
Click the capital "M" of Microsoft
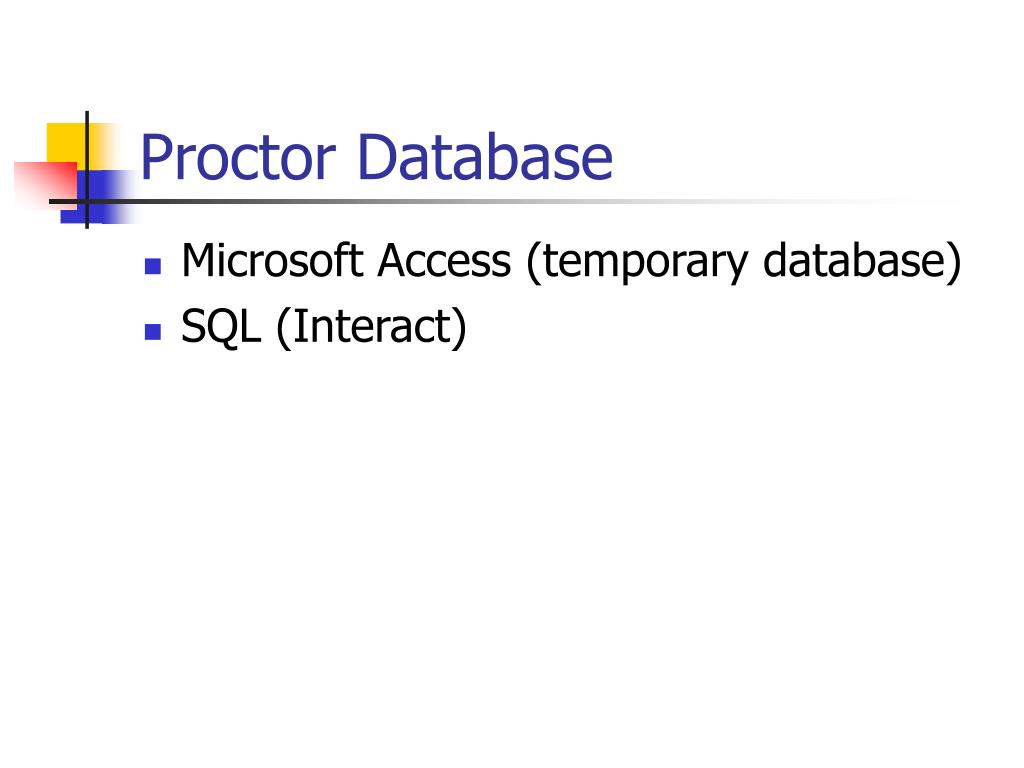click(x=198, y=262)
